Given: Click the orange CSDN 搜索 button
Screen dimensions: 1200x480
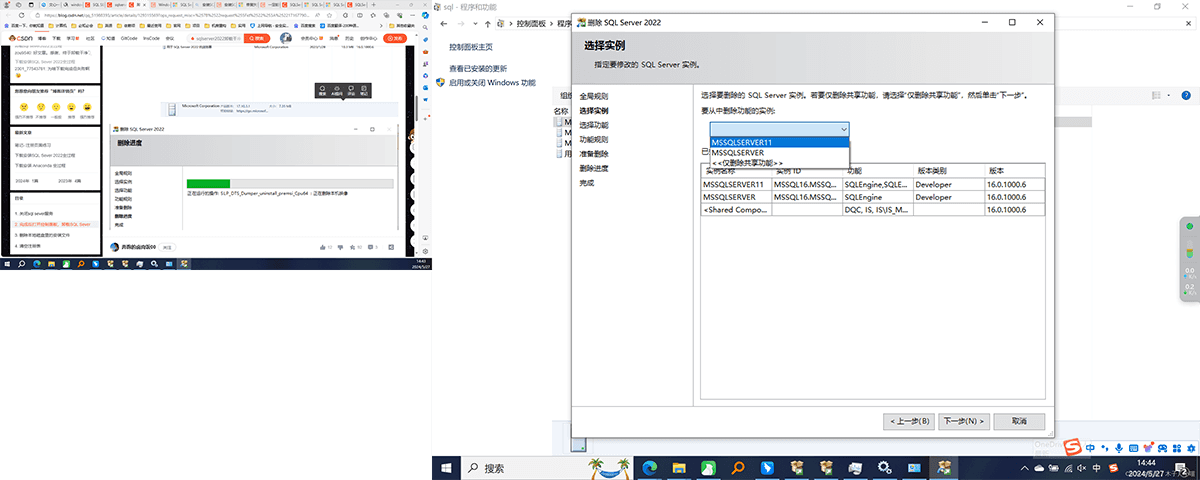Looking at the screenshot, I should [255, 38].
